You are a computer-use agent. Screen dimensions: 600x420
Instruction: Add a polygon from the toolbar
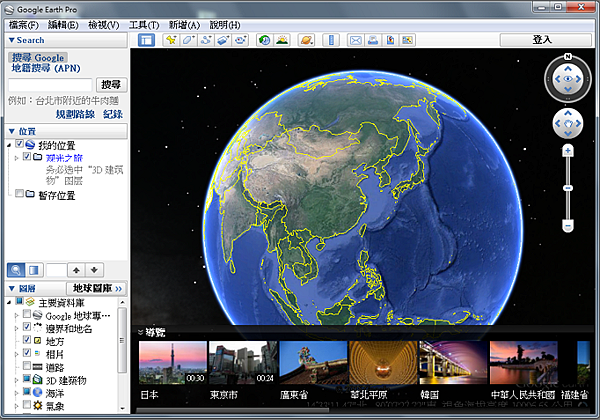(189, 40)
